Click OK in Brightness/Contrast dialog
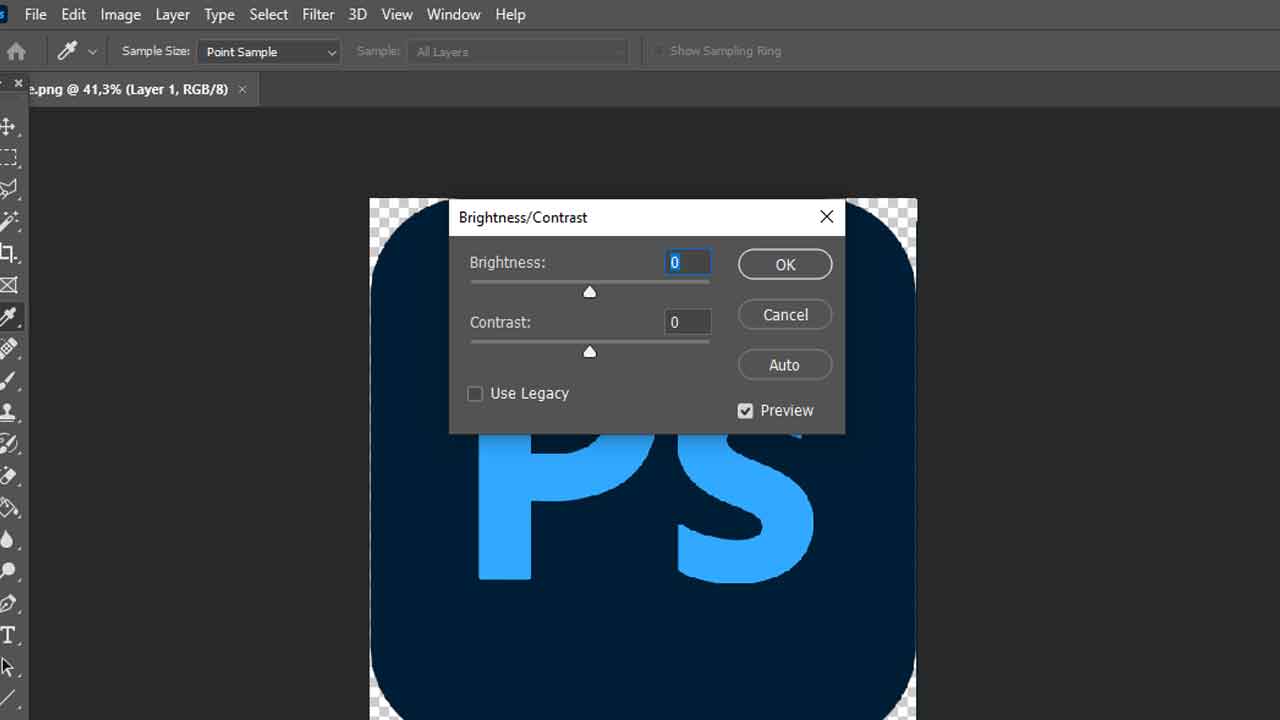 [x=785, y=264]
